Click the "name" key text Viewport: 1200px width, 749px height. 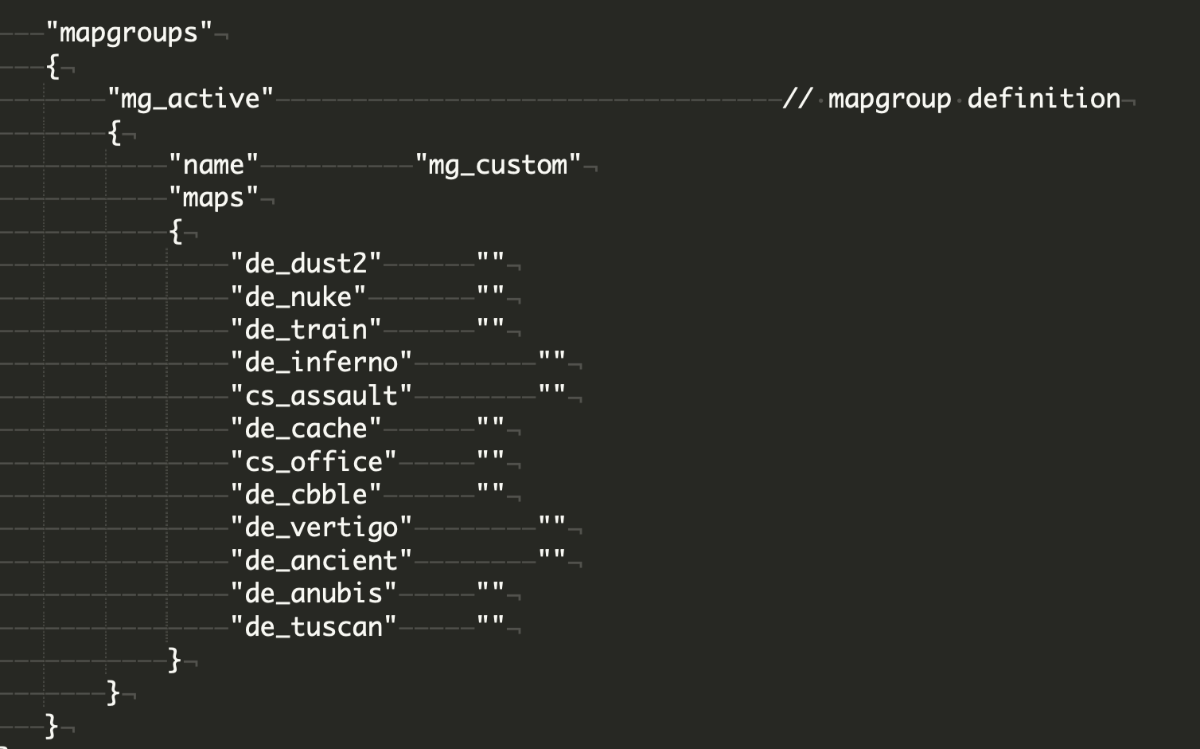point(214,165)
